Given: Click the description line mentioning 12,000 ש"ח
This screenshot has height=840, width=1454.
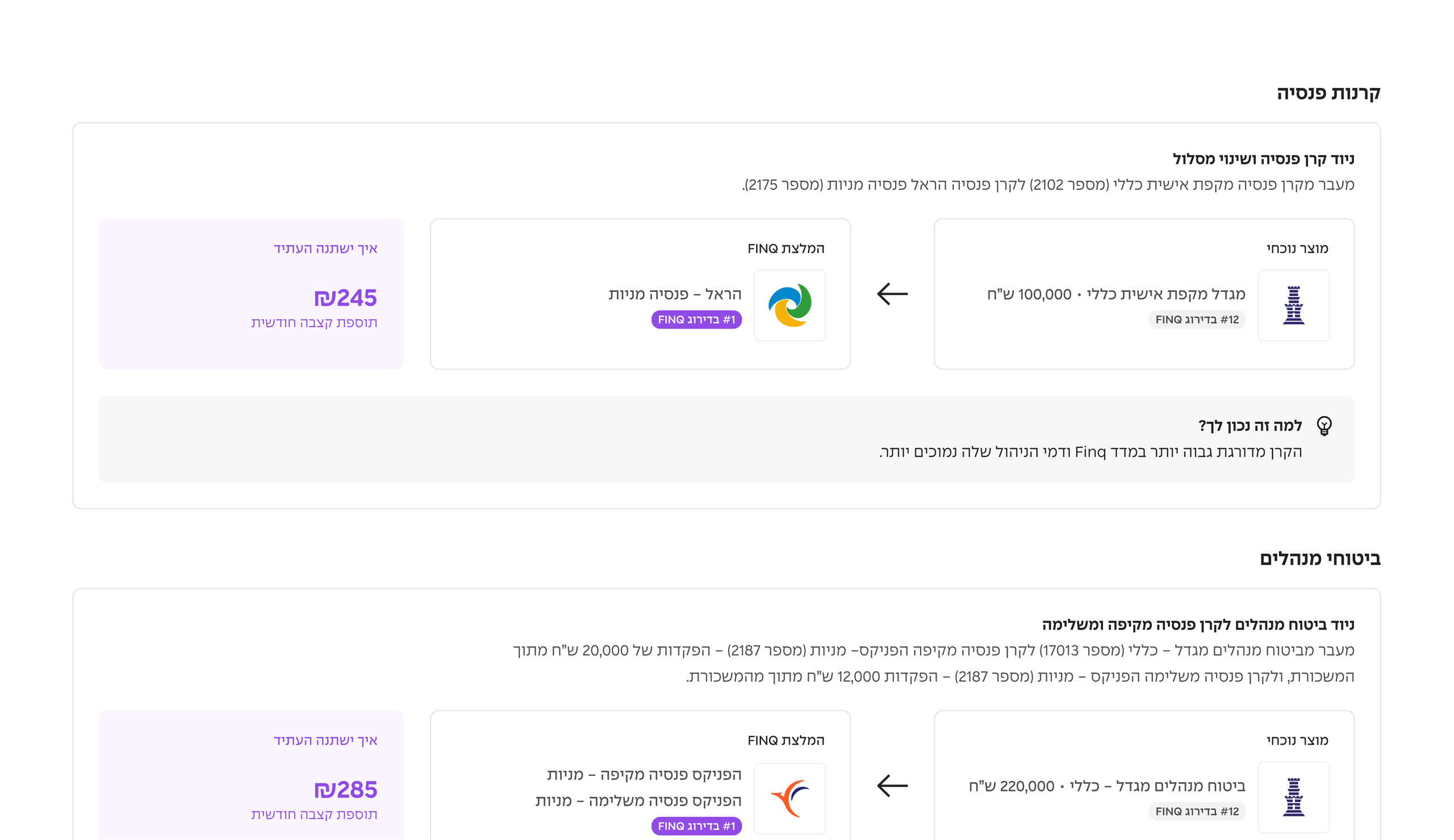Looking at the screenshot, I should click(1020, 677).
